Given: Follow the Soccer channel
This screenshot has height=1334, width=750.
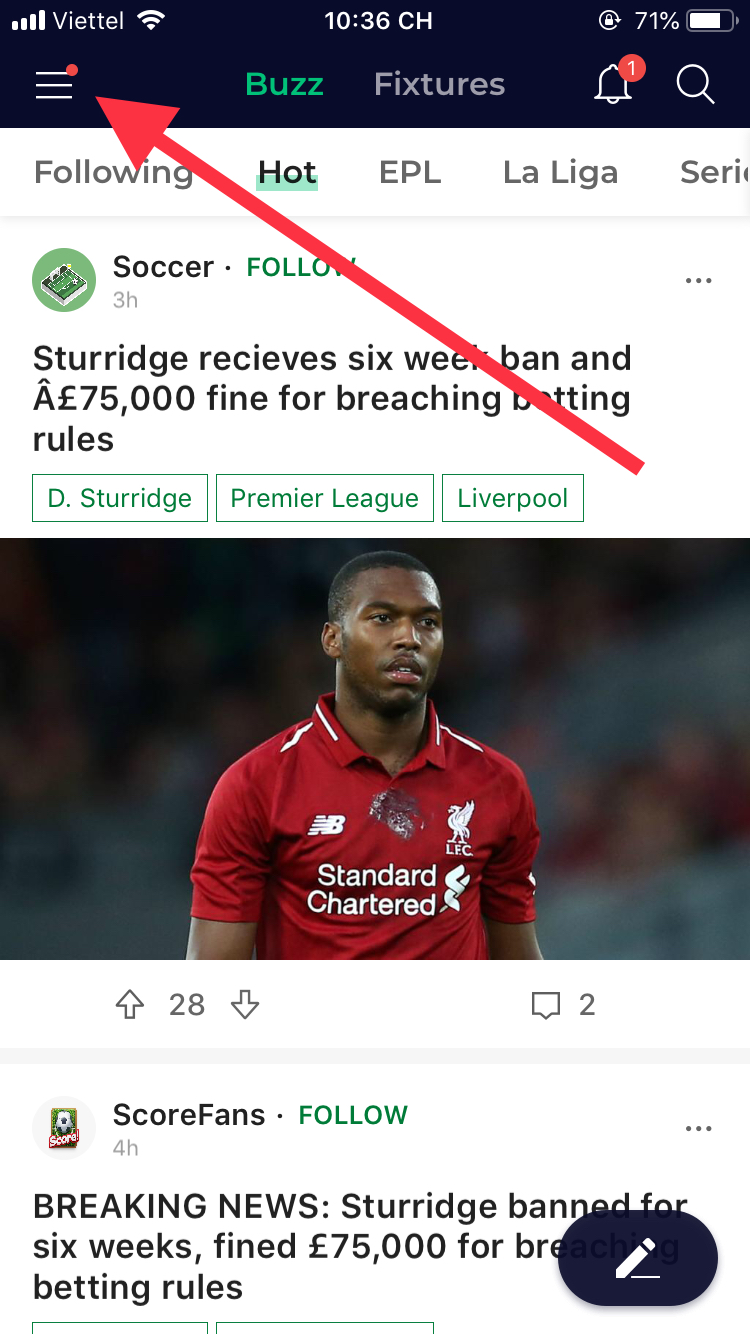Looking at the screenshot, I should click(x=301, y=267).
